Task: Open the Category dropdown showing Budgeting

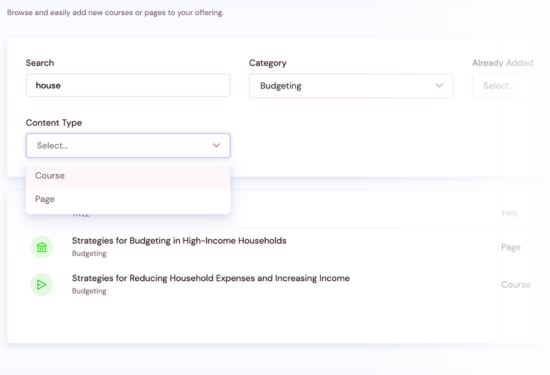Action: [351, 86]
